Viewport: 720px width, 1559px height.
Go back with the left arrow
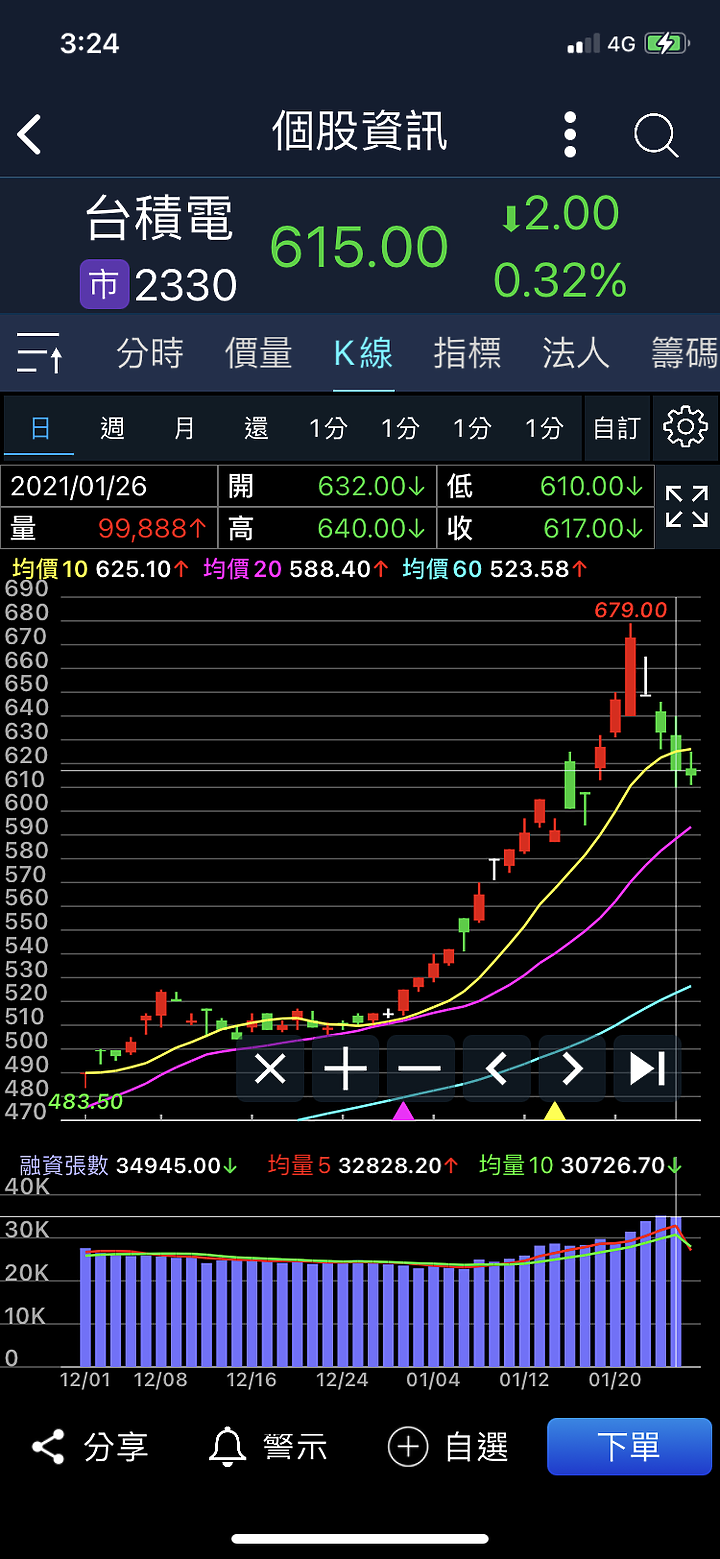30,134
